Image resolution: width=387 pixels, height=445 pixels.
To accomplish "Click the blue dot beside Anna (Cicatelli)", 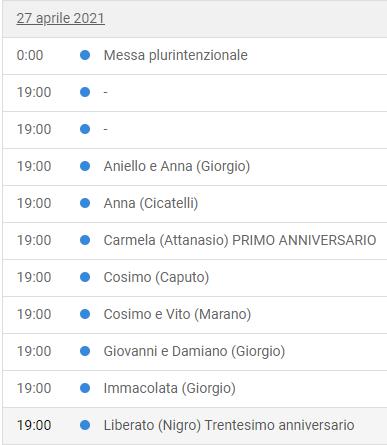I will 85,203.
